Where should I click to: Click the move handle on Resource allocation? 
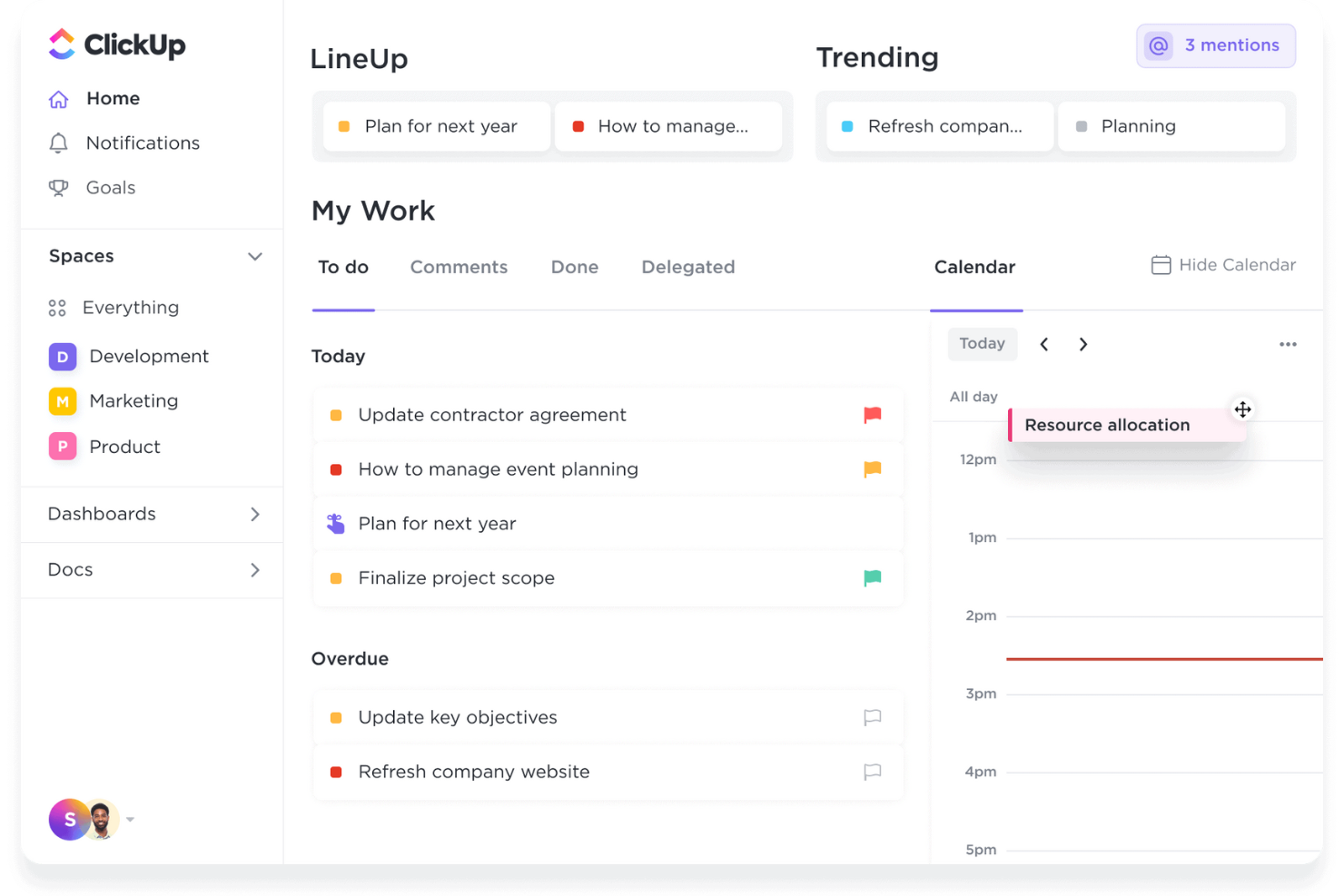(x=1242, y=409)
